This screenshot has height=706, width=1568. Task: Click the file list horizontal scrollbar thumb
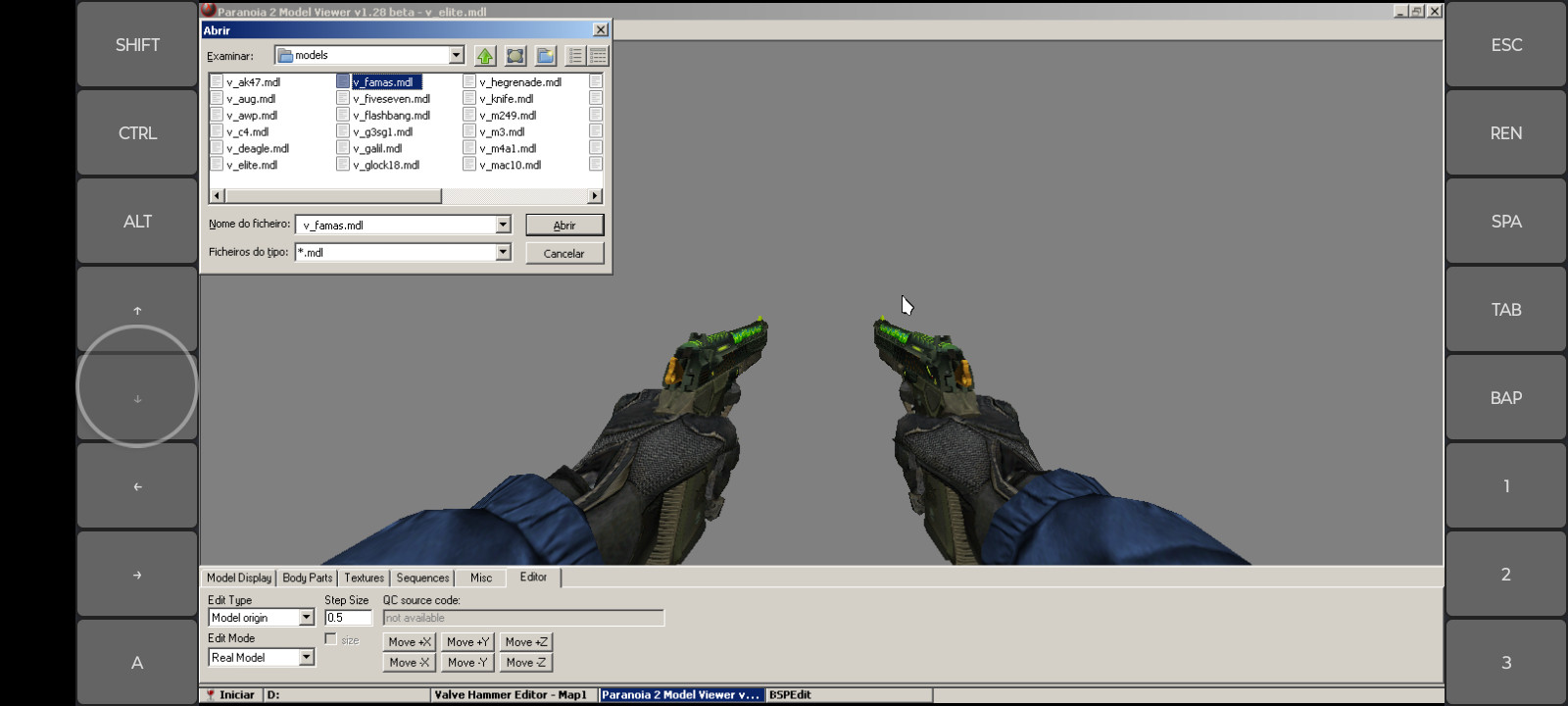[333, 196]
